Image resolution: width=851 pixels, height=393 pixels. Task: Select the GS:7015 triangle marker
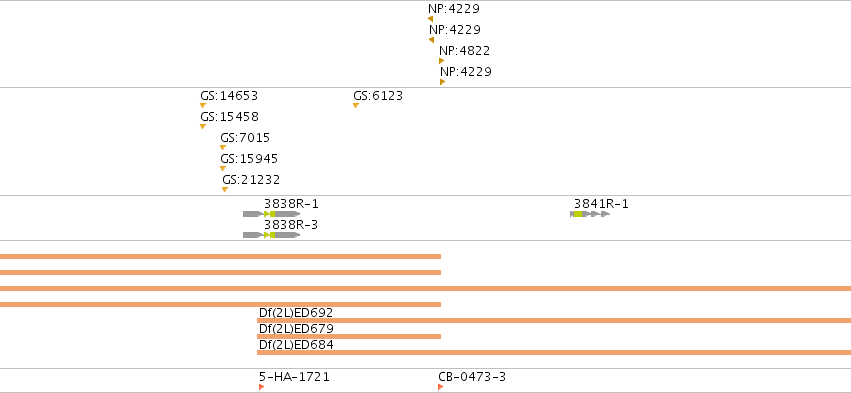click(223, 148)
